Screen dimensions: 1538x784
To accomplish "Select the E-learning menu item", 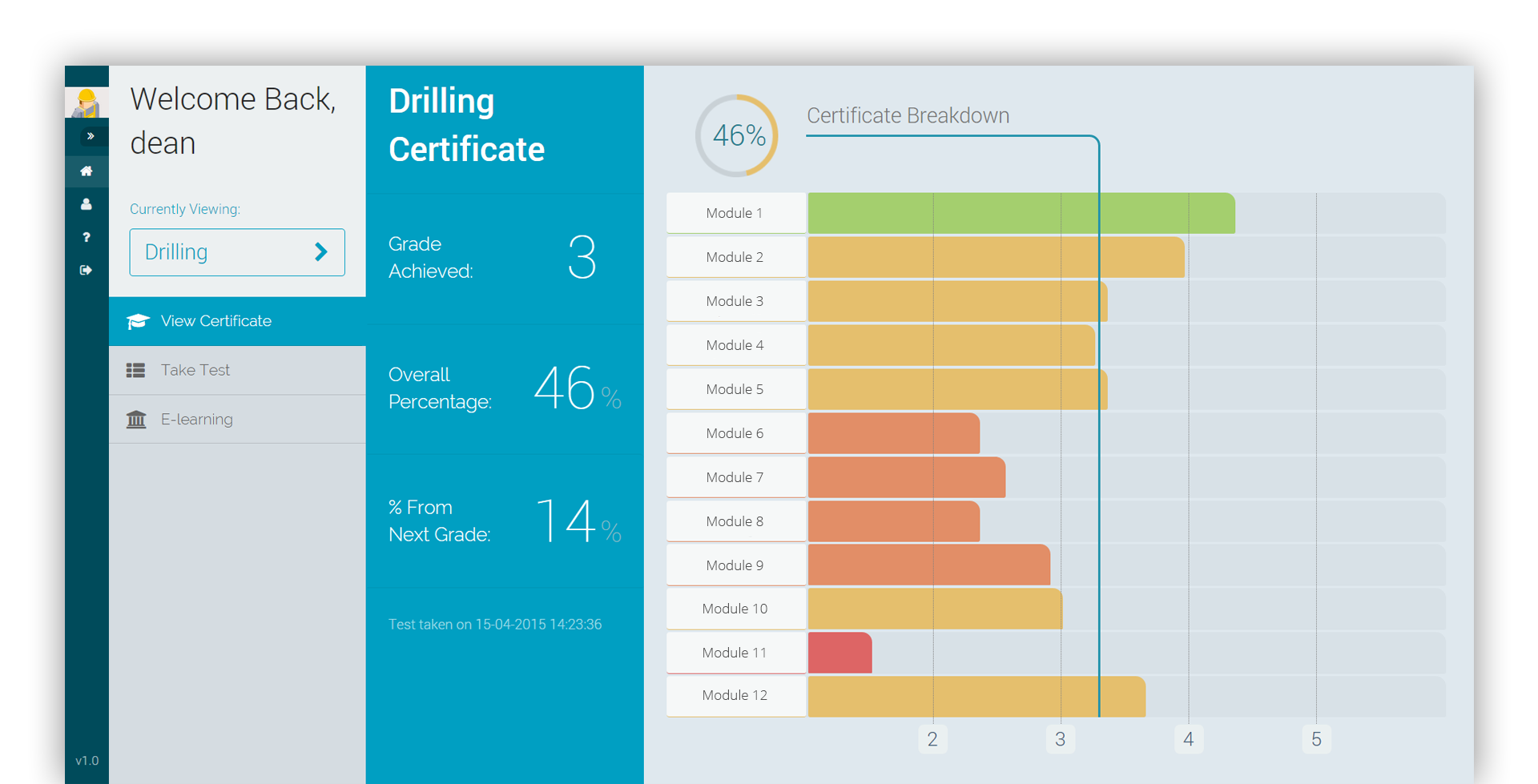I will [x=197, y=420].
